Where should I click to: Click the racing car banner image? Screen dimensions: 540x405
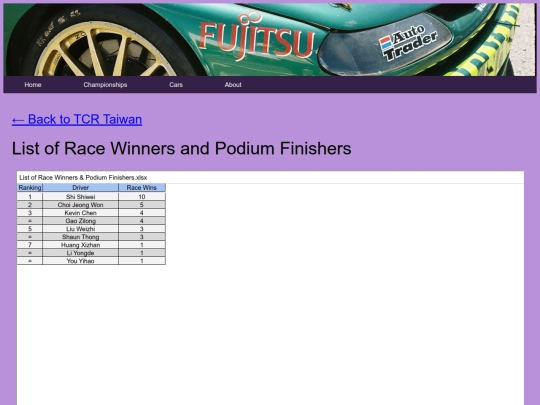point(270,40)
